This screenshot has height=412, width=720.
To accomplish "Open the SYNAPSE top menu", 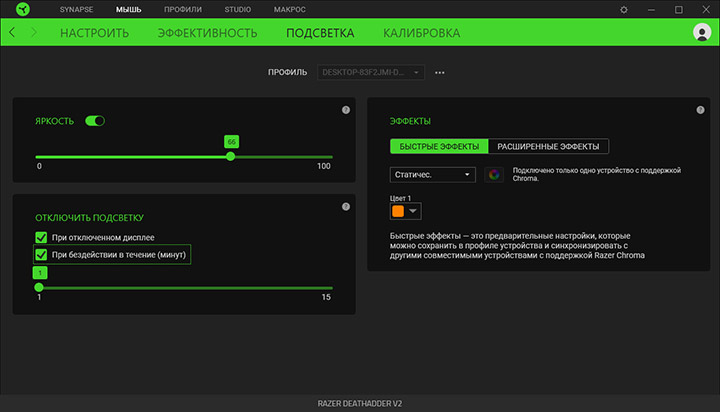I will (x=76, y=9).
